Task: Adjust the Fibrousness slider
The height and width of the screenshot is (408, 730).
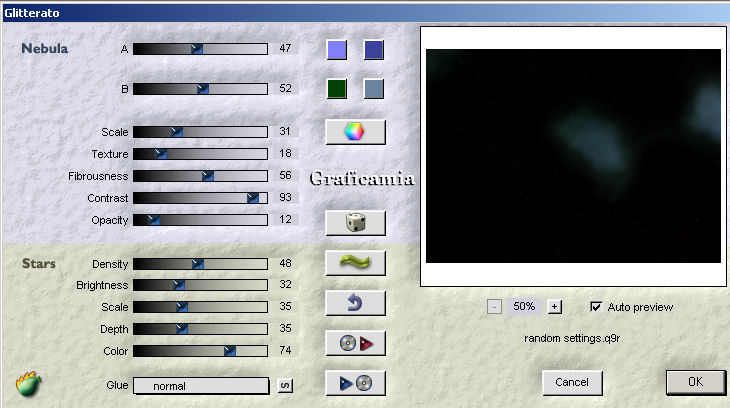Action: coord(200,176)
